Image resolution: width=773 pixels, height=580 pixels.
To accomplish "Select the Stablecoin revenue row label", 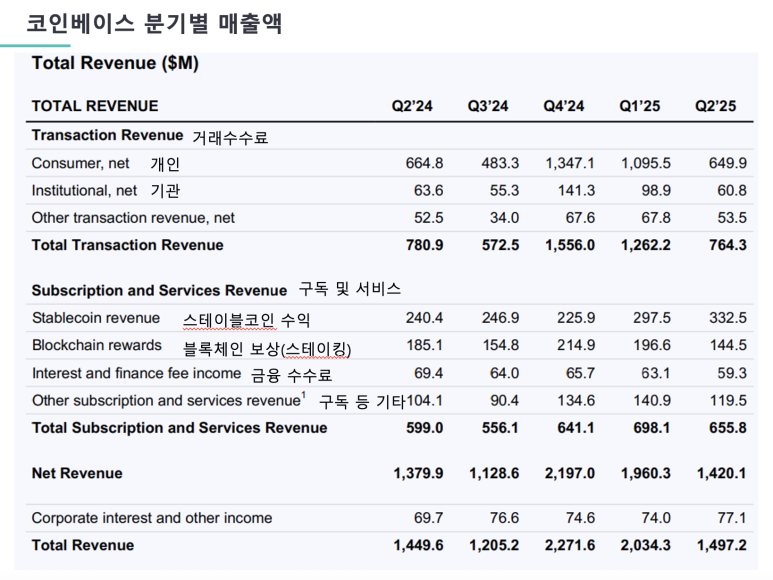I will click(x=95, y=318).
